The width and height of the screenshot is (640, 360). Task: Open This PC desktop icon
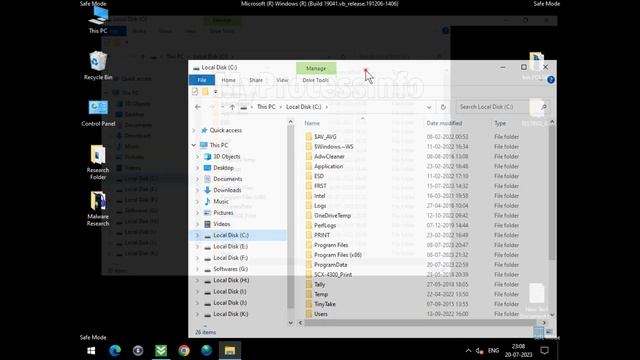(98, 20)
